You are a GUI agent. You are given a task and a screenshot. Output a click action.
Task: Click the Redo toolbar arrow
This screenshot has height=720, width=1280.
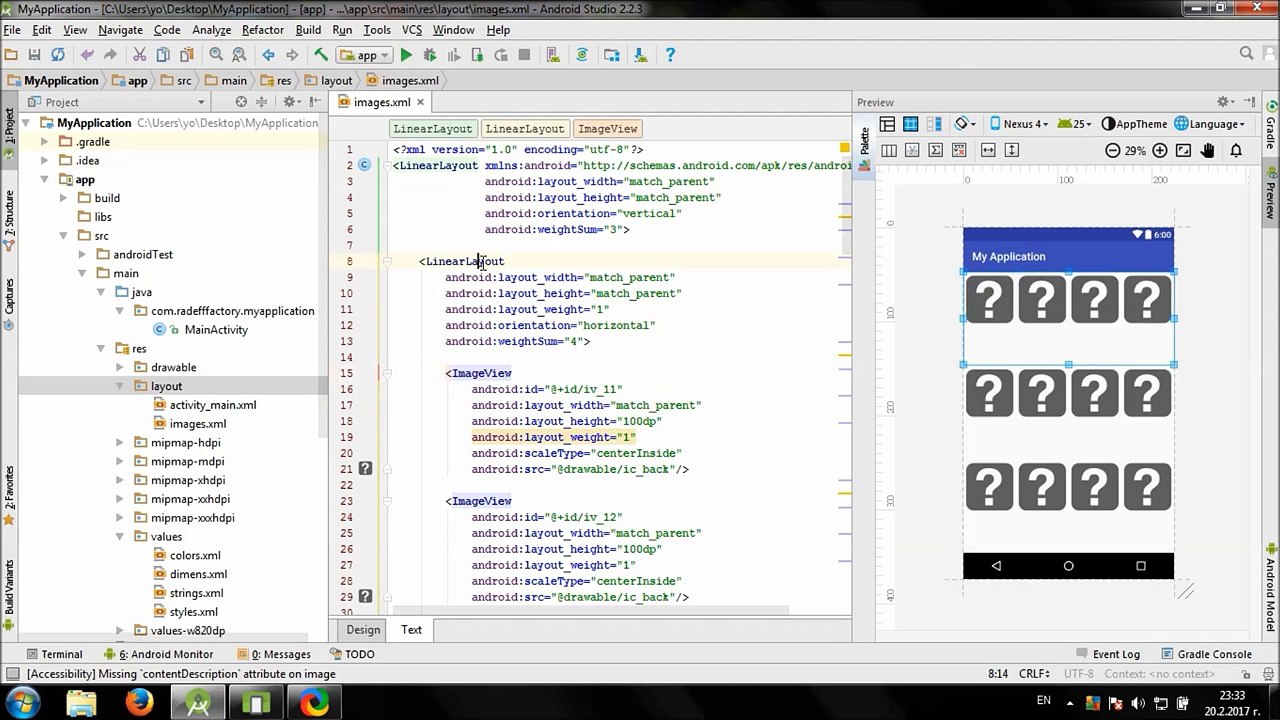(x=110, y=55)
